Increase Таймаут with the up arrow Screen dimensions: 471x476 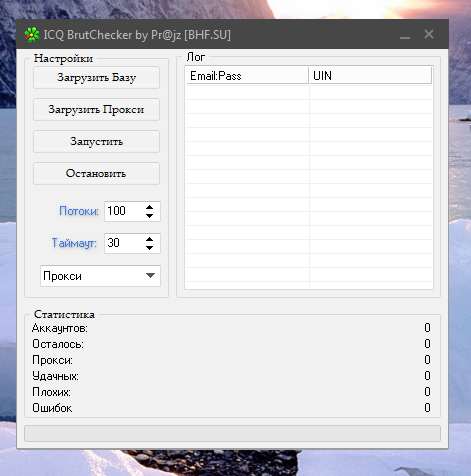click(149, 239)
